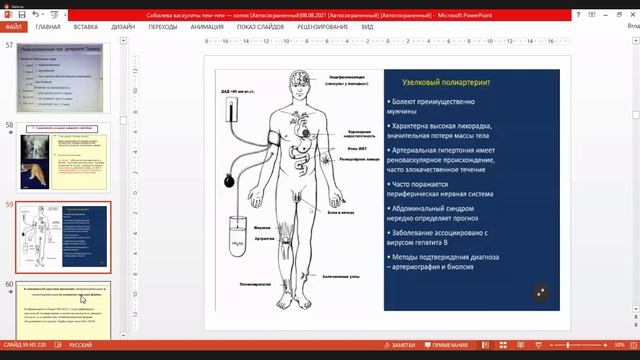Switch to the ВСТАВКА ribbon tab
The width and height of the screenshot is (640, 360).
[x=86, y=27]
